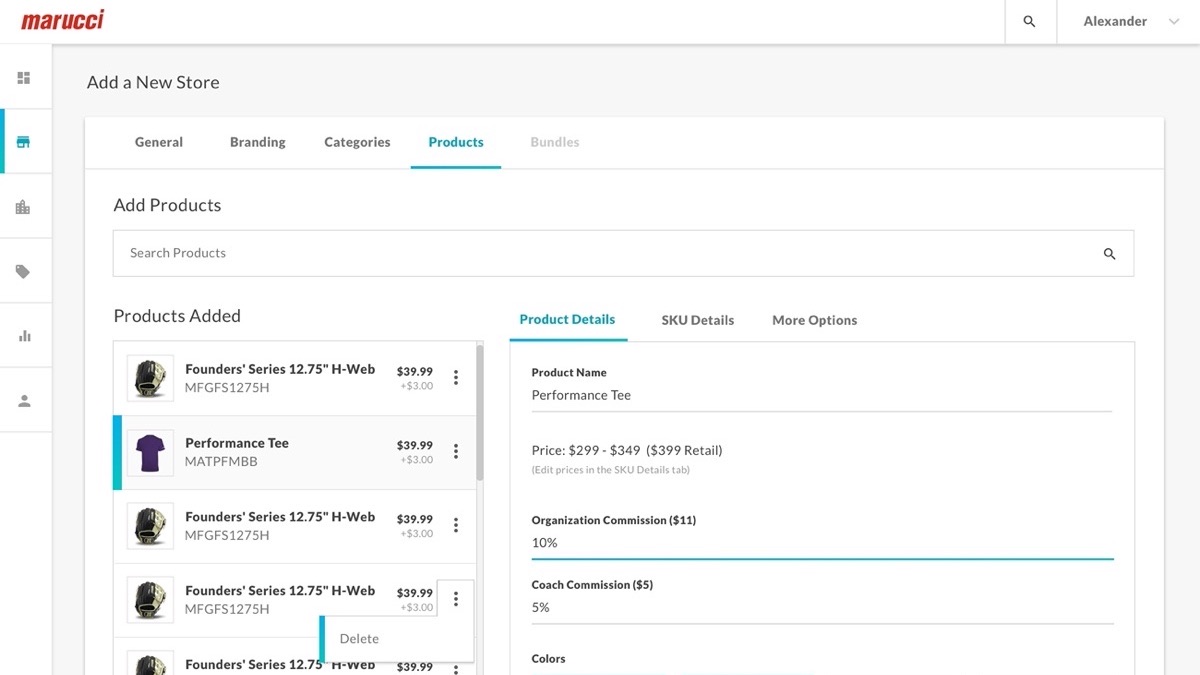1200x675 pixels.
Task: Go to the Categories tab
Action: pyautogui.click(x=357, y=142)
